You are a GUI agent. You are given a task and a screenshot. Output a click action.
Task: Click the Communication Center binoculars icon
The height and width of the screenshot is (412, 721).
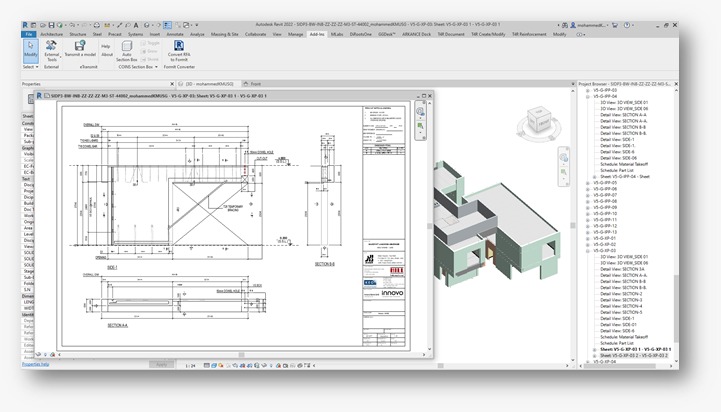tap(565, 25)
